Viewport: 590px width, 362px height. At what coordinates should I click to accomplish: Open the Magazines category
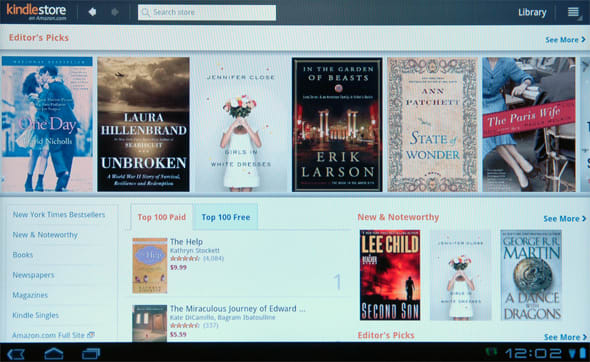coord(30,295)
